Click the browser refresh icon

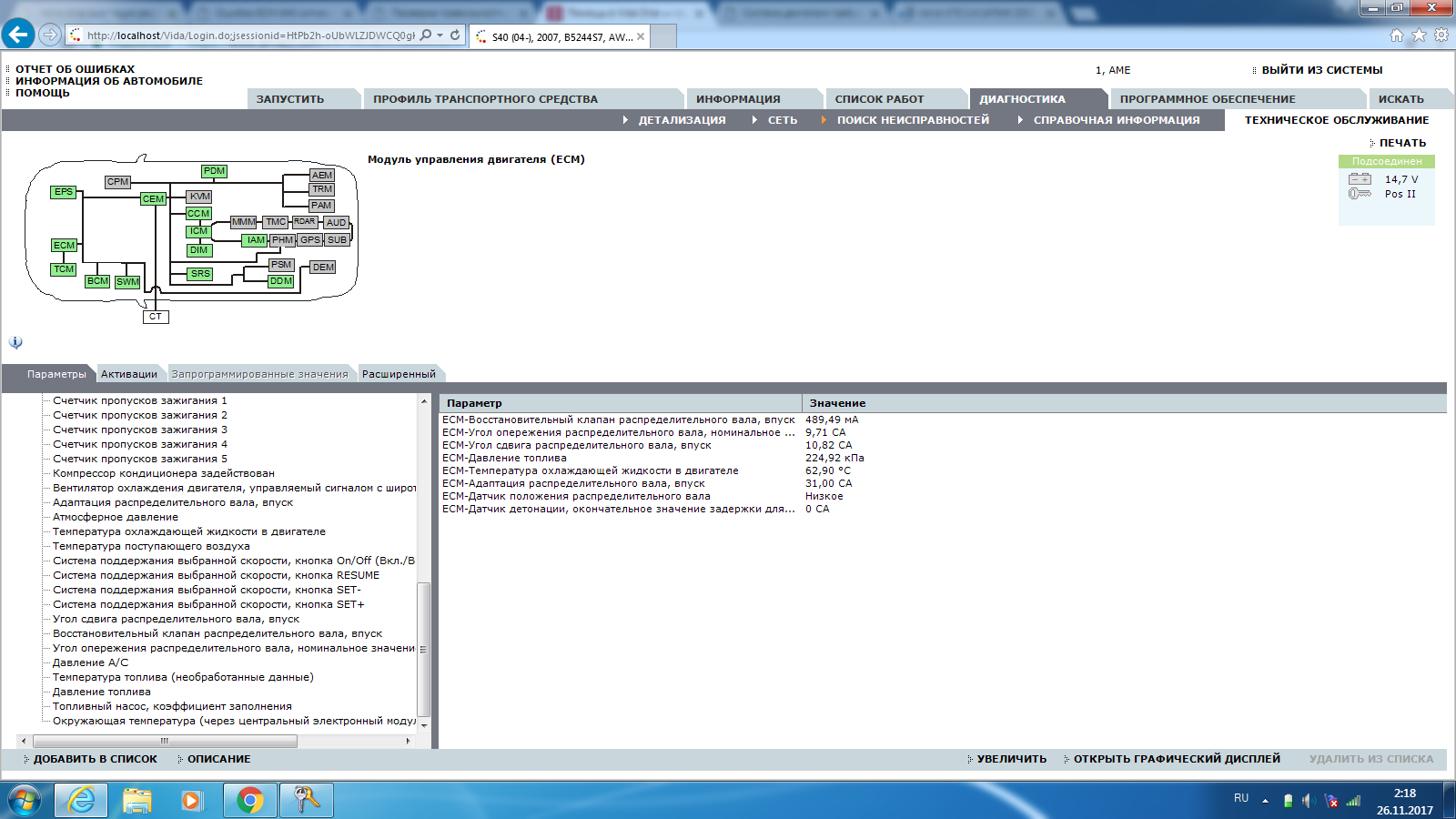(455, 35)
